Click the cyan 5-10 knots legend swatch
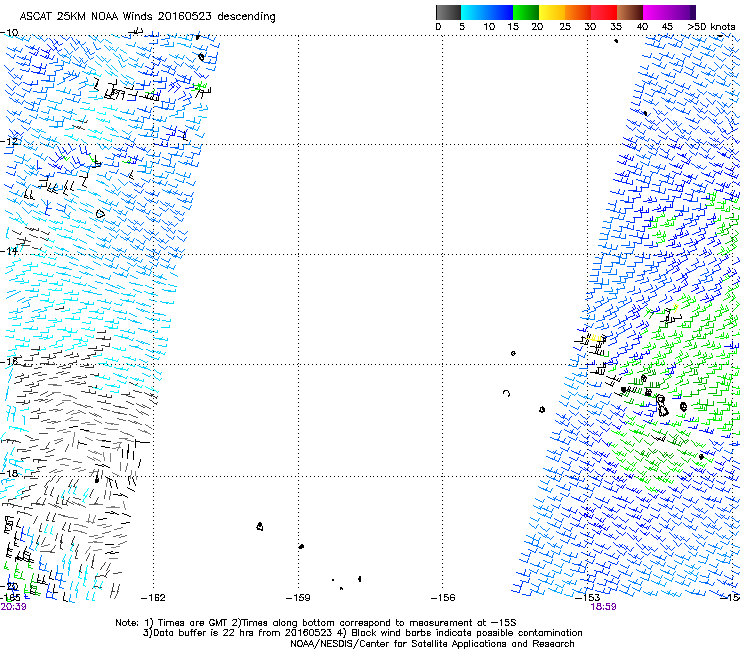This screenshot has width=740, height=650. [474, 12]
